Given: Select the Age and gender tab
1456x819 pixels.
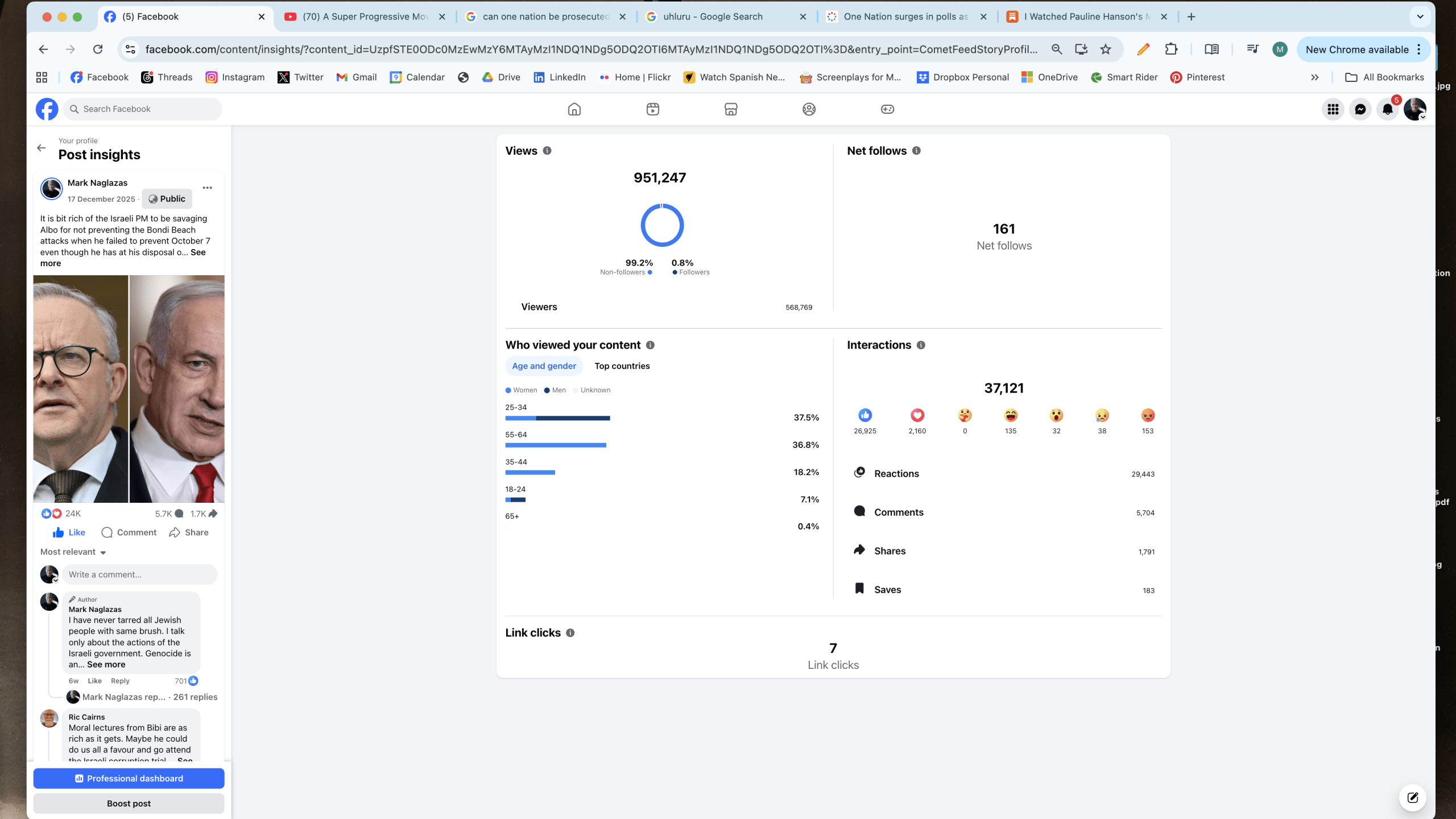Looking at the screenshot, I should tap(544, 366).
